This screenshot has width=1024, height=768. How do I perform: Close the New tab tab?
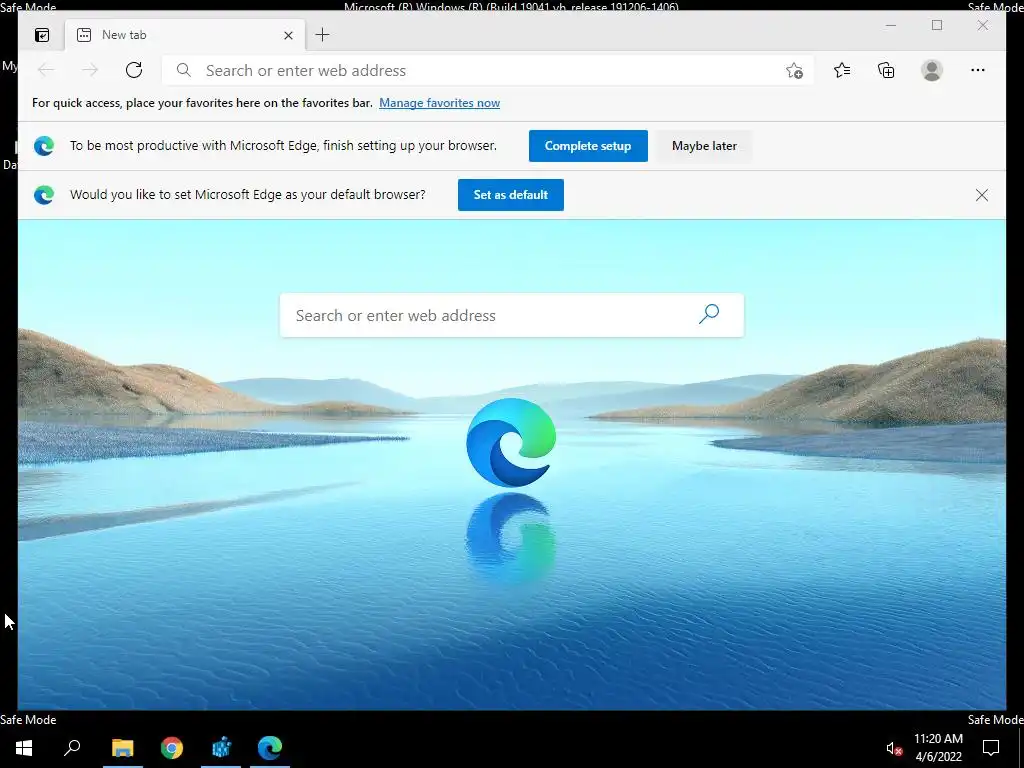click(x=288, y=35)
